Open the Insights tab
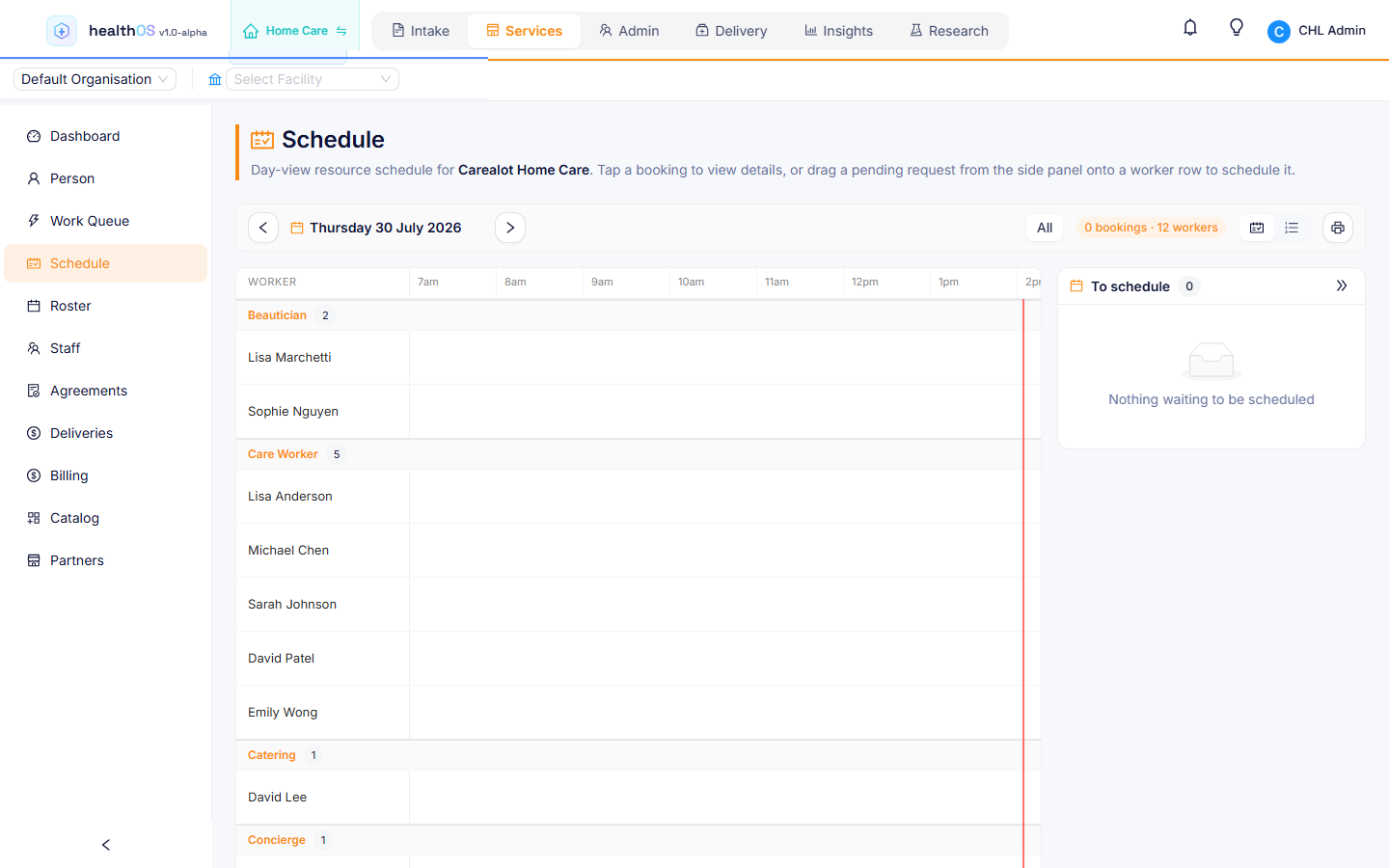The width and height of the screenshot is (1389, 868). click(x=839, y=31)
